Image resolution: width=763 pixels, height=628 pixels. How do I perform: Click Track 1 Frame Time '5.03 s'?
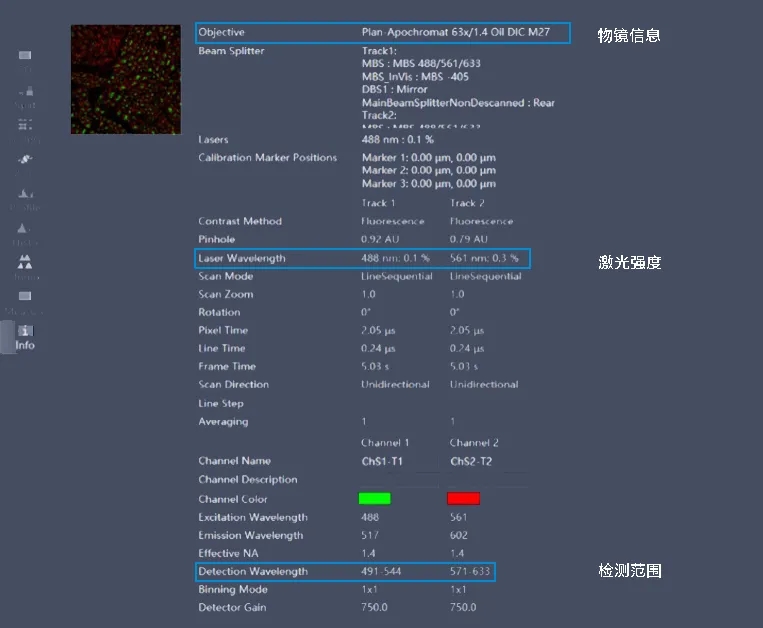[x=375, y=366]
